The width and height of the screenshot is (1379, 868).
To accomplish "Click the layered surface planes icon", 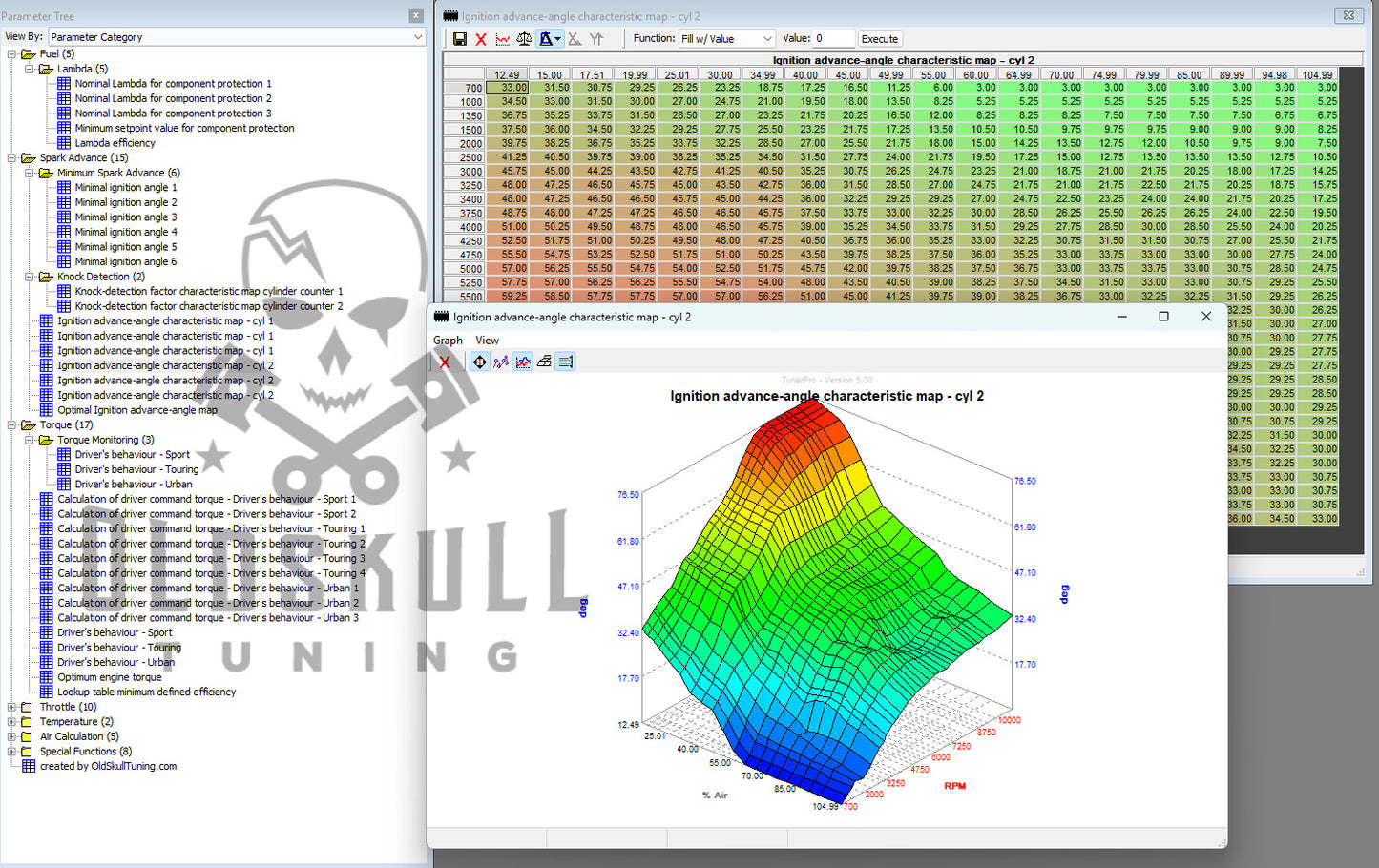I will pos(544,362).
